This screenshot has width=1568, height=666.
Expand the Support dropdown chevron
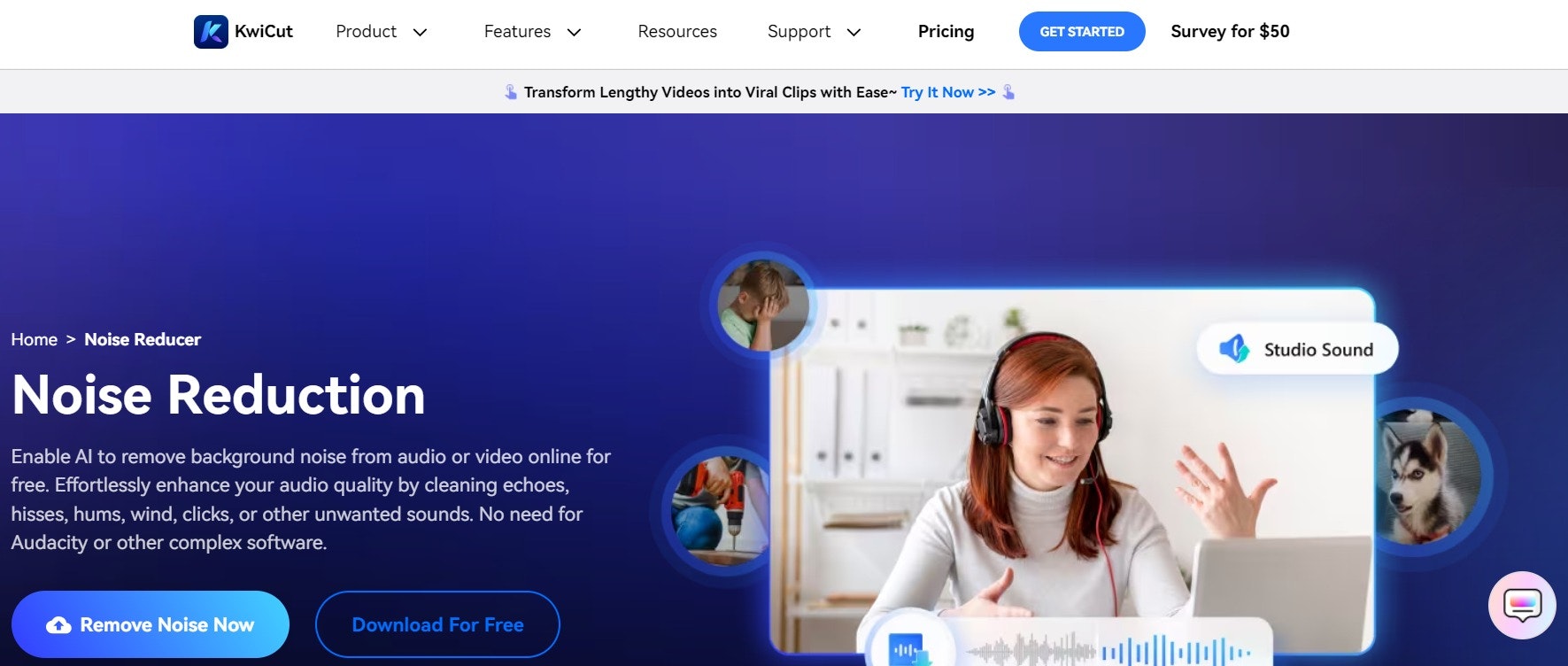[854, 33]
